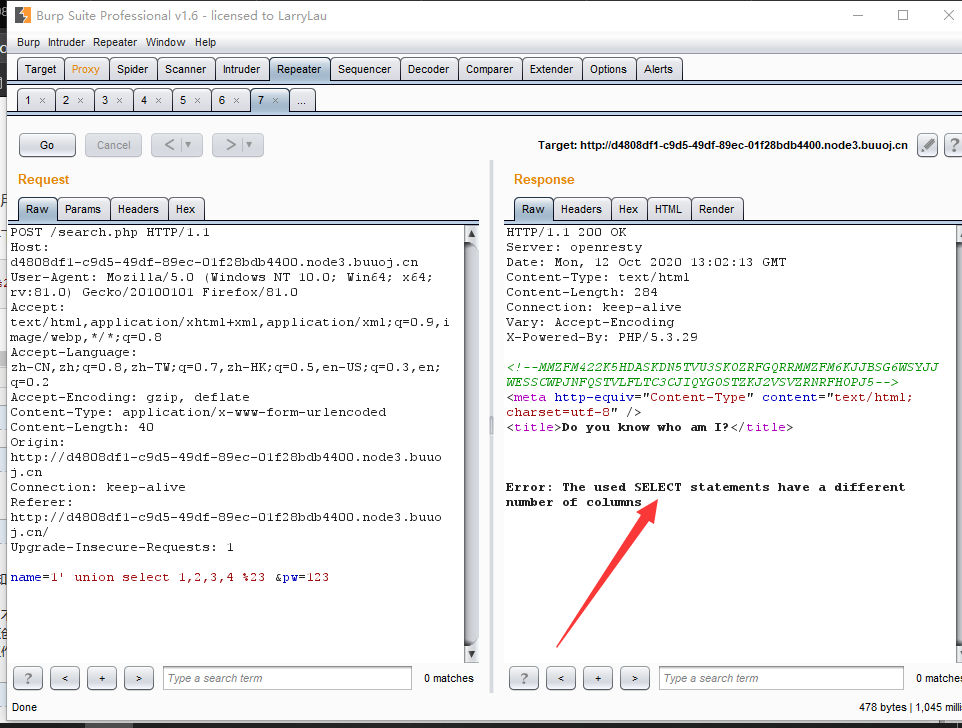Click Request scrollbar down arrow
Image resolution: width=962 pixels, height=728 pixels.
pos(471,654)
